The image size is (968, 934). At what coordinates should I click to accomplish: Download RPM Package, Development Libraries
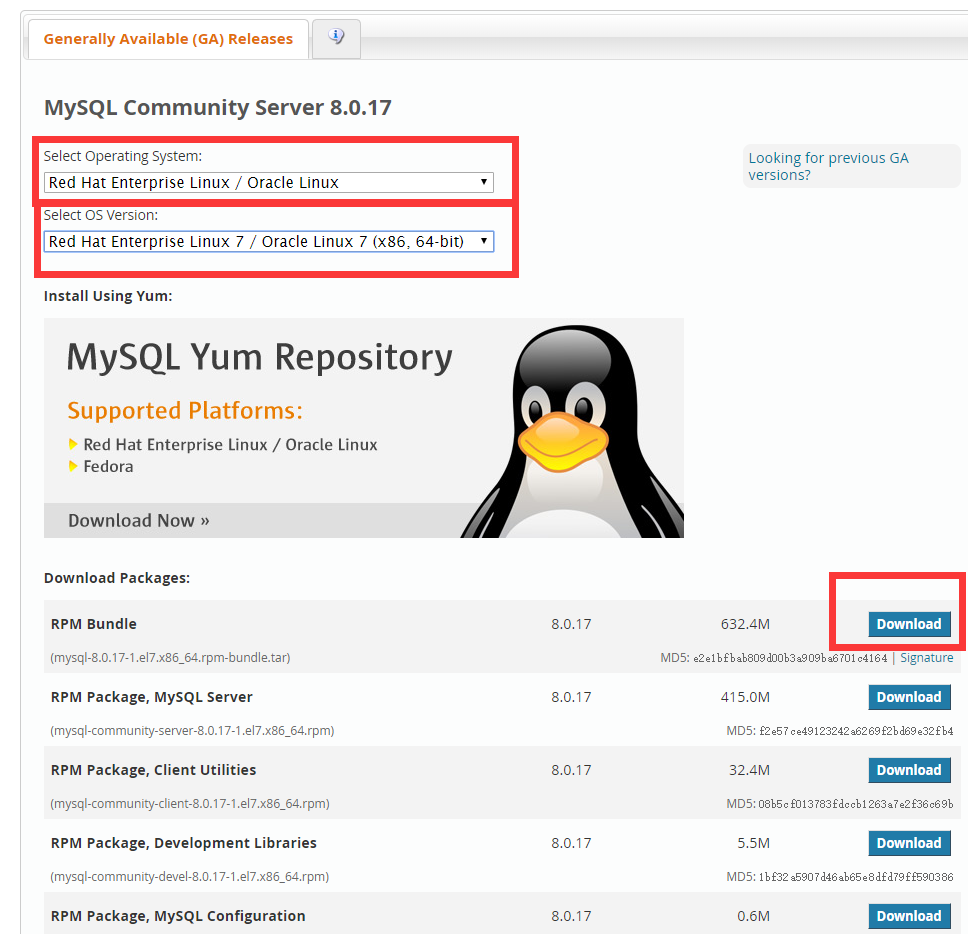click(909, 843)
